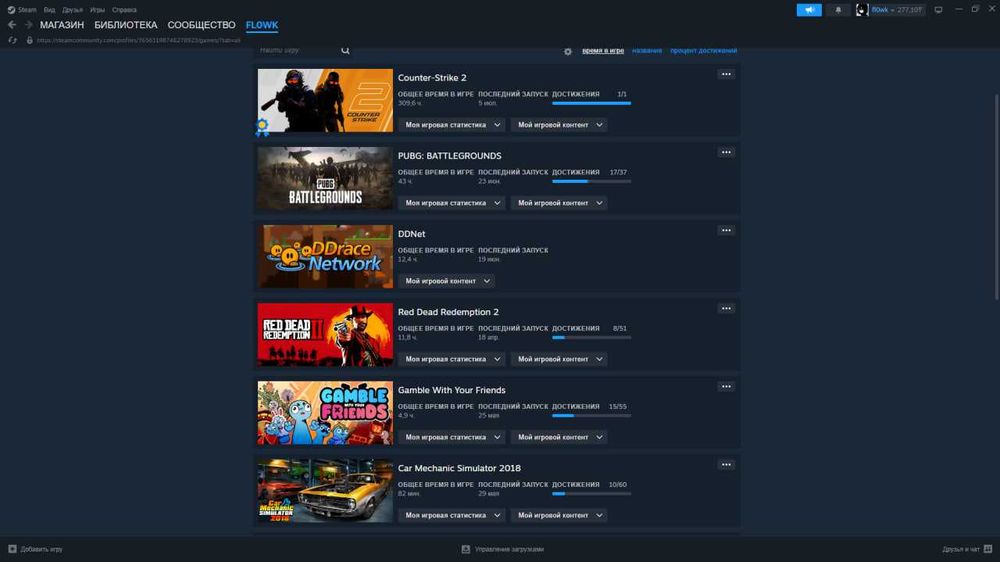Expand Red Dead Redemption 2 game content dropdown

(559, 359)
